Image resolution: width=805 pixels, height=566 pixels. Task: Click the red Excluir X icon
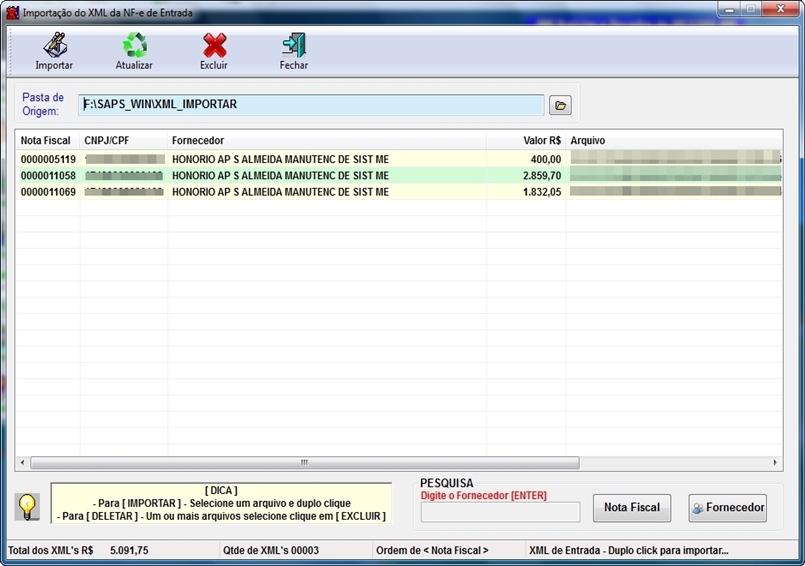[214, 46]
